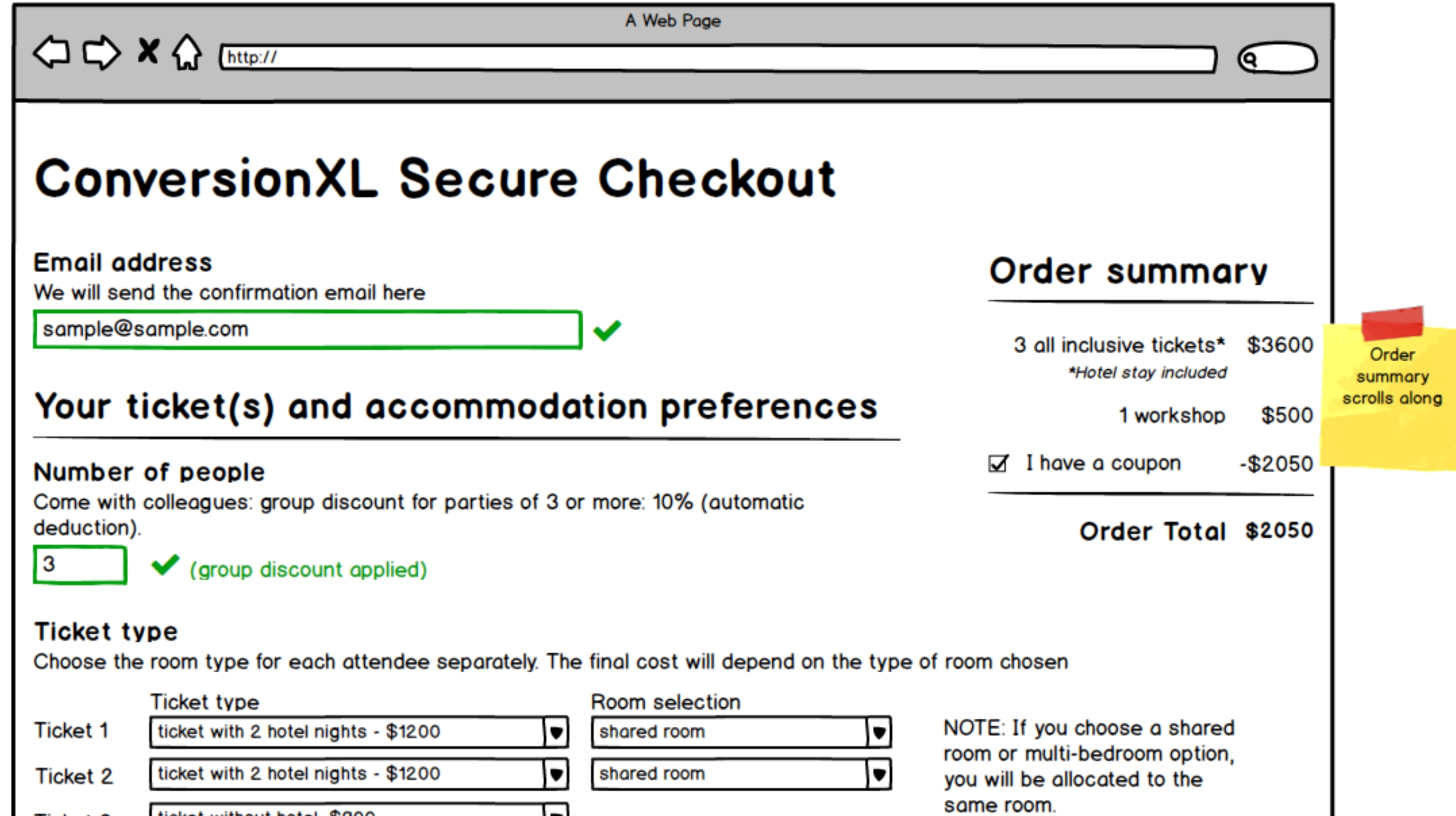Focus the http:// address bar
1456x816 pixels.
tap(718, 58)
